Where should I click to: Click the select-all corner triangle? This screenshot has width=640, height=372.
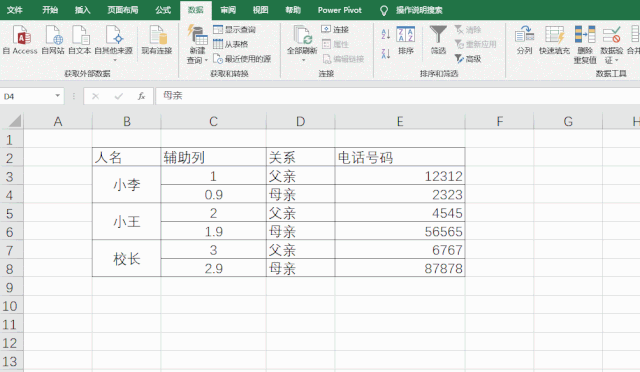[15, 121]
